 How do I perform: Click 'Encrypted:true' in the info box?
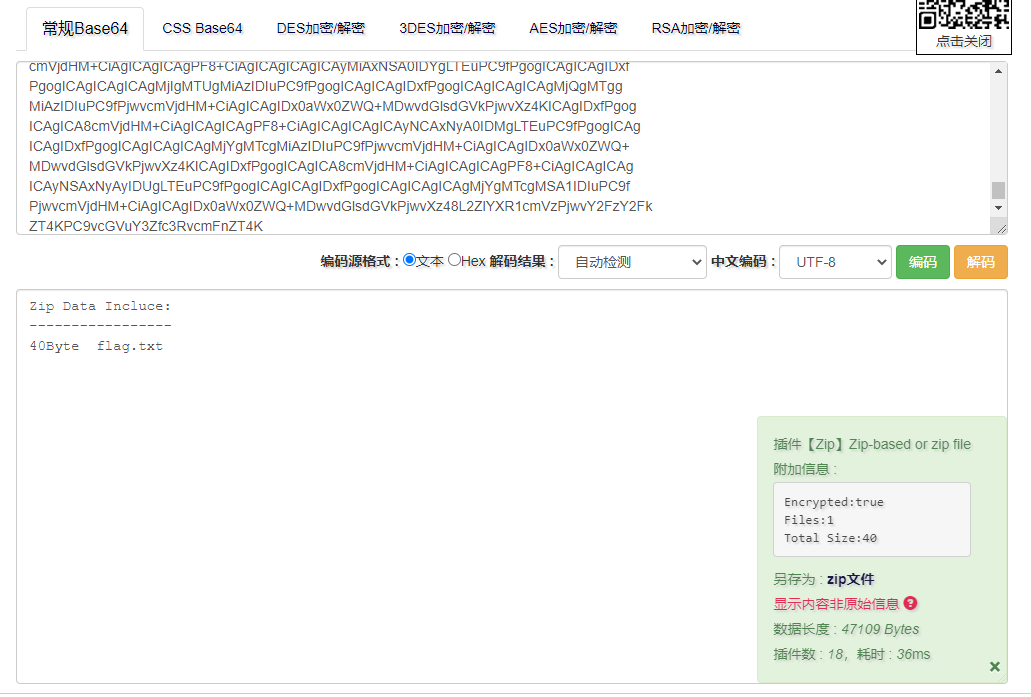pos(834,502)
